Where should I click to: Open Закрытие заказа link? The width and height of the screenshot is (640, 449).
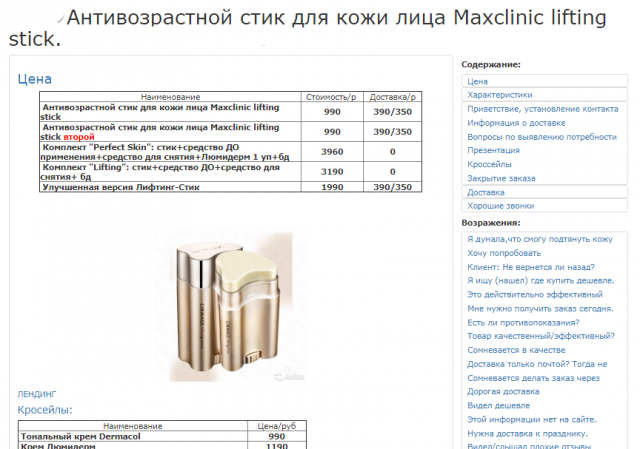tap(501, 178)
